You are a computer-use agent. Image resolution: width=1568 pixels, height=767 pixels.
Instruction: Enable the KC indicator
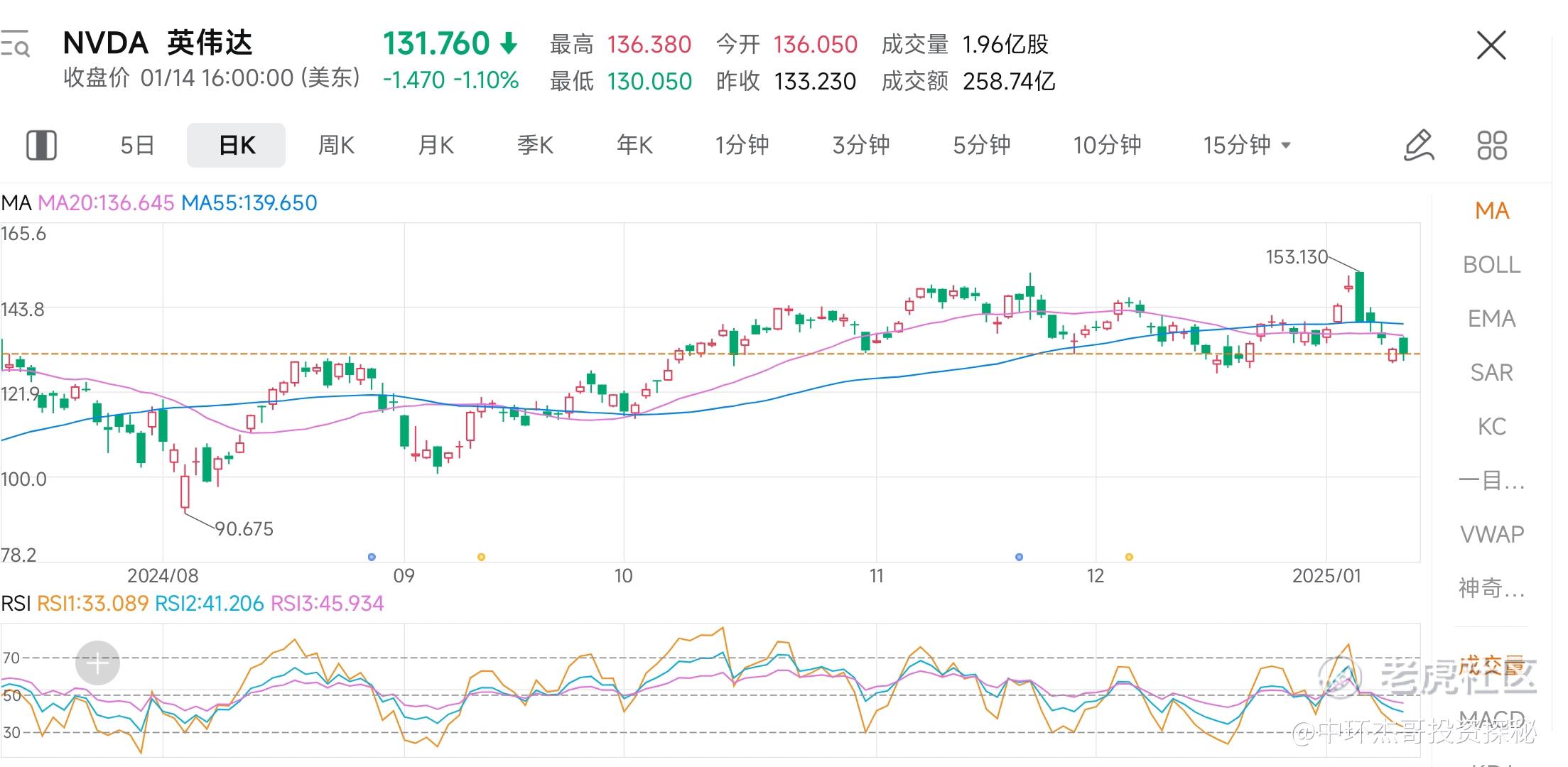click(1491, 427)
